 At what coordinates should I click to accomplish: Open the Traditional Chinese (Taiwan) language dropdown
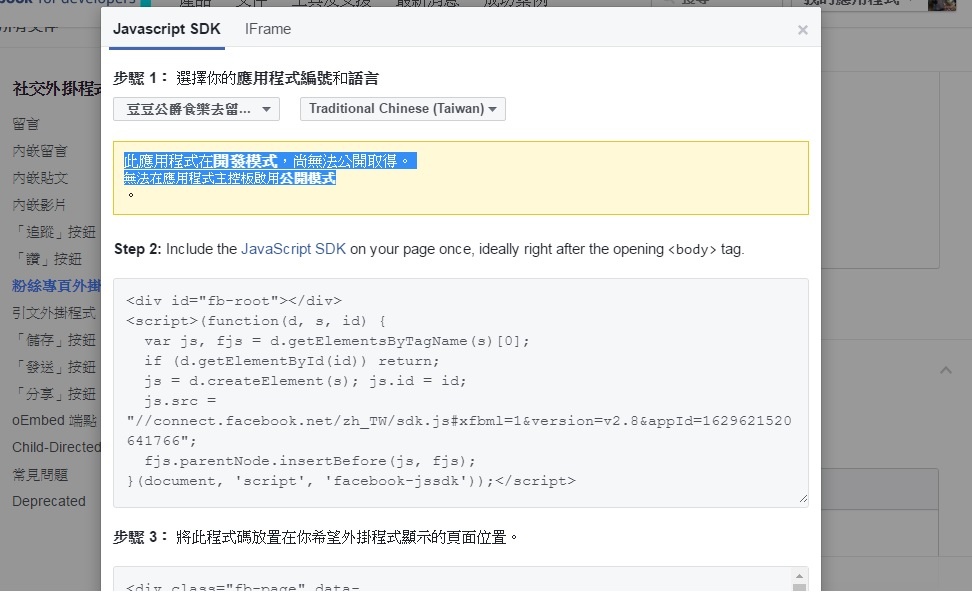click(403, 109)
